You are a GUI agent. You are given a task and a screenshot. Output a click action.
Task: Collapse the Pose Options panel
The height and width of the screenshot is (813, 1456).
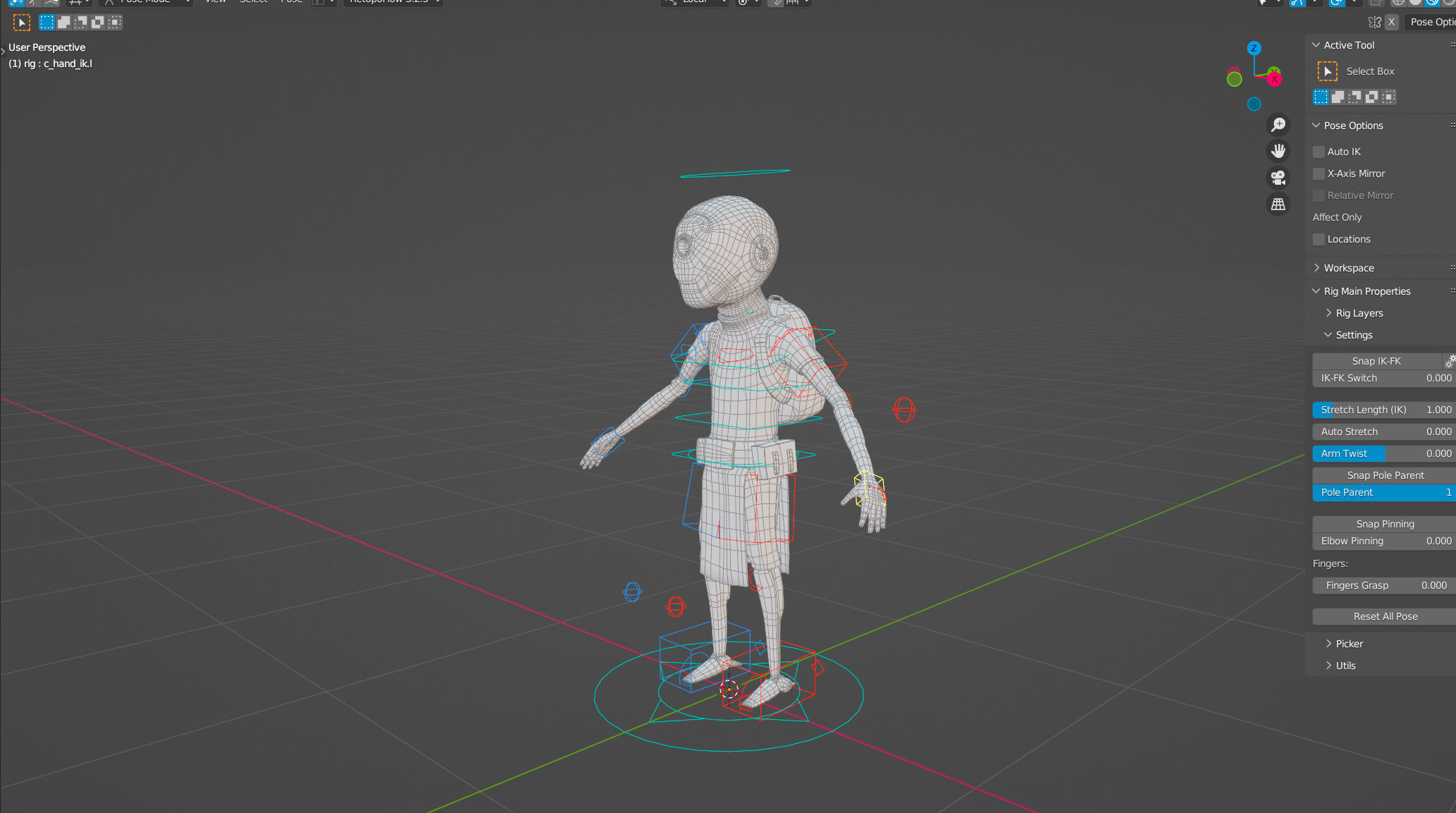pyautogui.click(x=1316, y=126)
